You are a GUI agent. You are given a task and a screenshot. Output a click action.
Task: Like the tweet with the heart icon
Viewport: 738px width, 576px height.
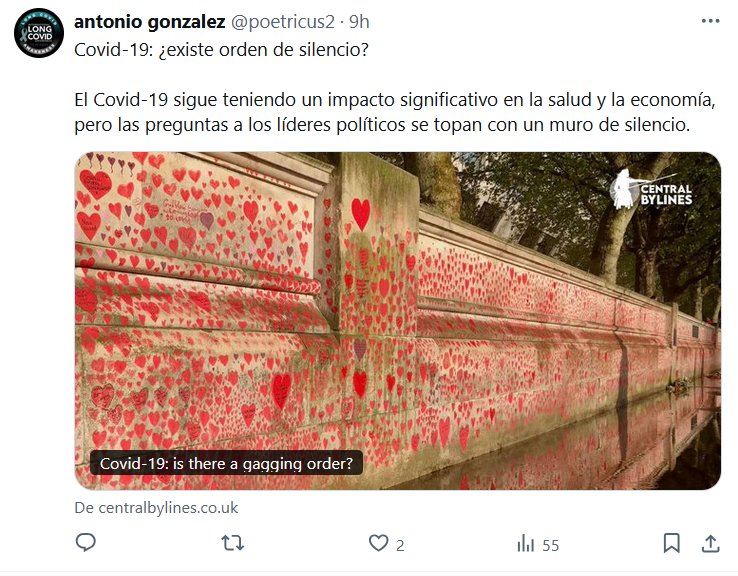[x=378, y=543]
